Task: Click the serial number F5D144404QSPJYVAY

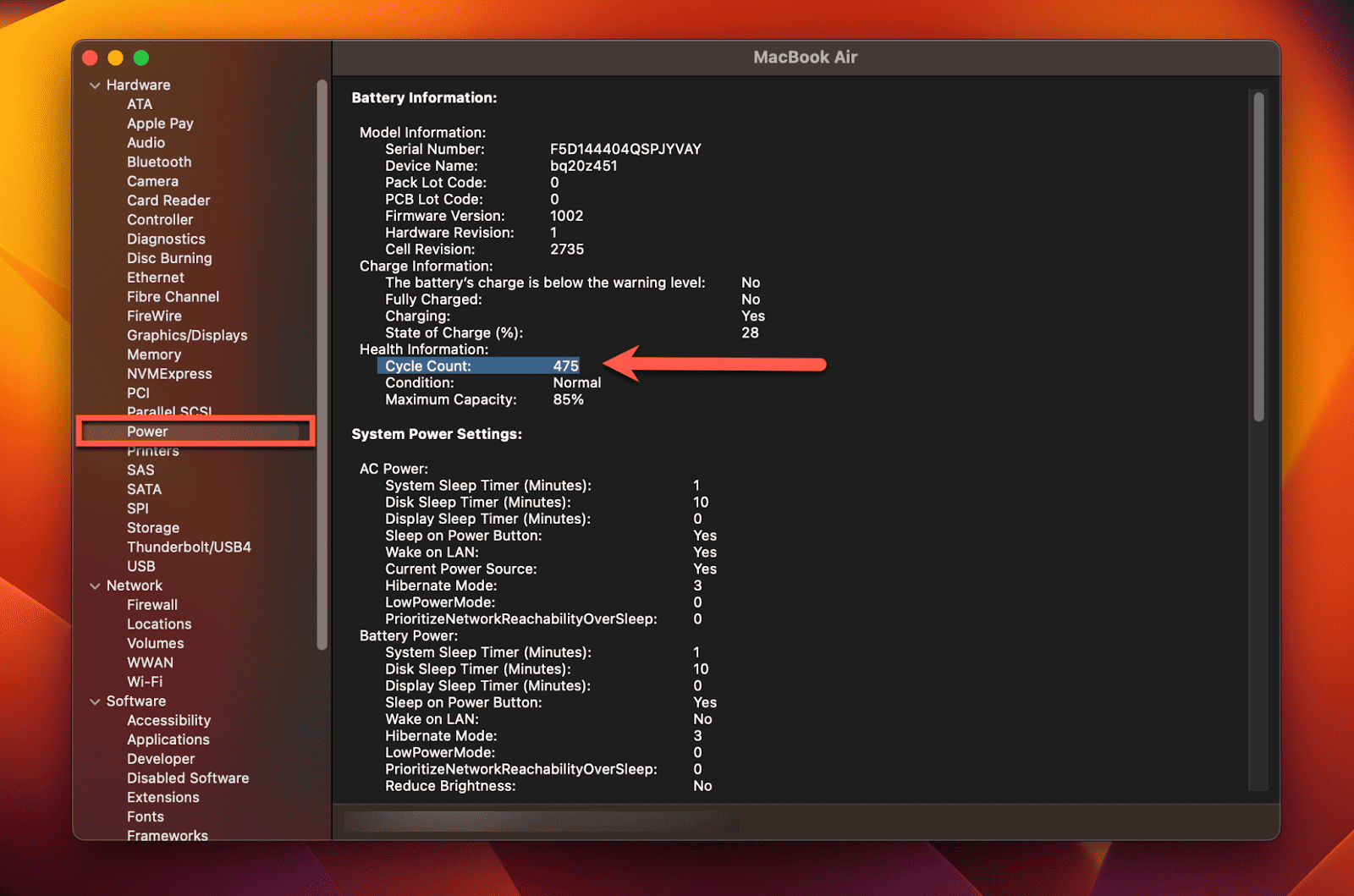Action: point(625,149)
